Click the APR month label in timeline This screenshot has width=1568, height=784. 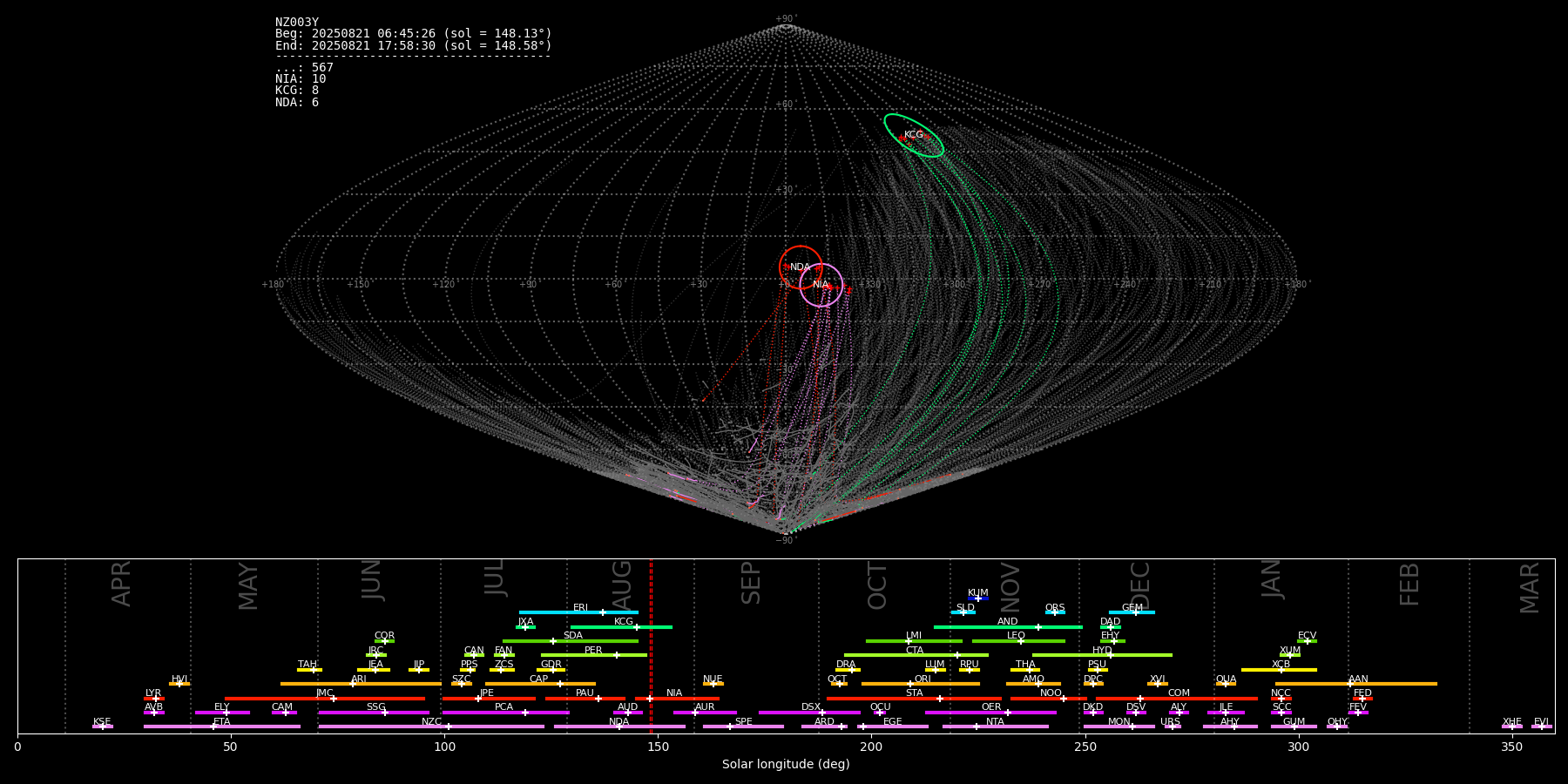click(121, 584)
